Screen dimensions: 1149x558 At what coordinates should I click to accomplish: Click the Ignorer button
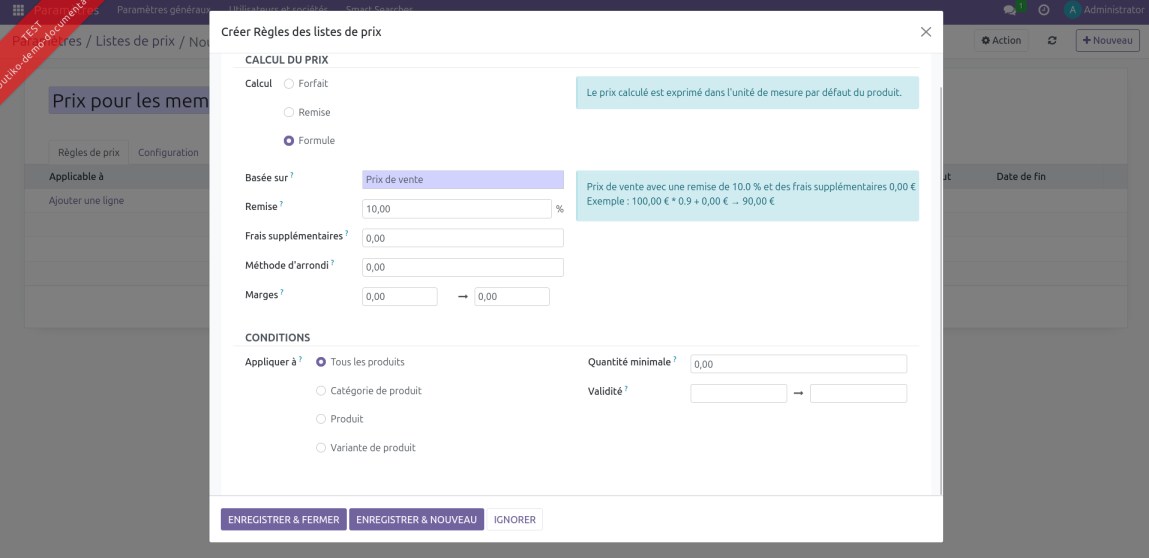pos(514,520)
